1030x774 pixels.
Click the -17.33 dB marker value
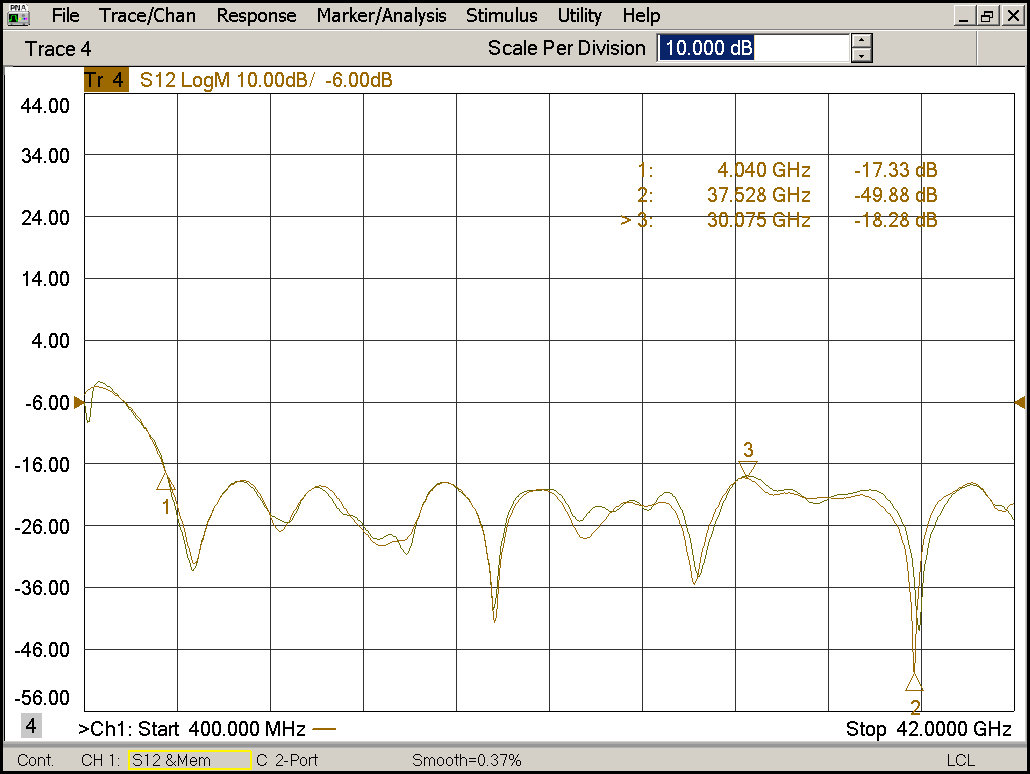pyautogui.click(x=895, y=170)
